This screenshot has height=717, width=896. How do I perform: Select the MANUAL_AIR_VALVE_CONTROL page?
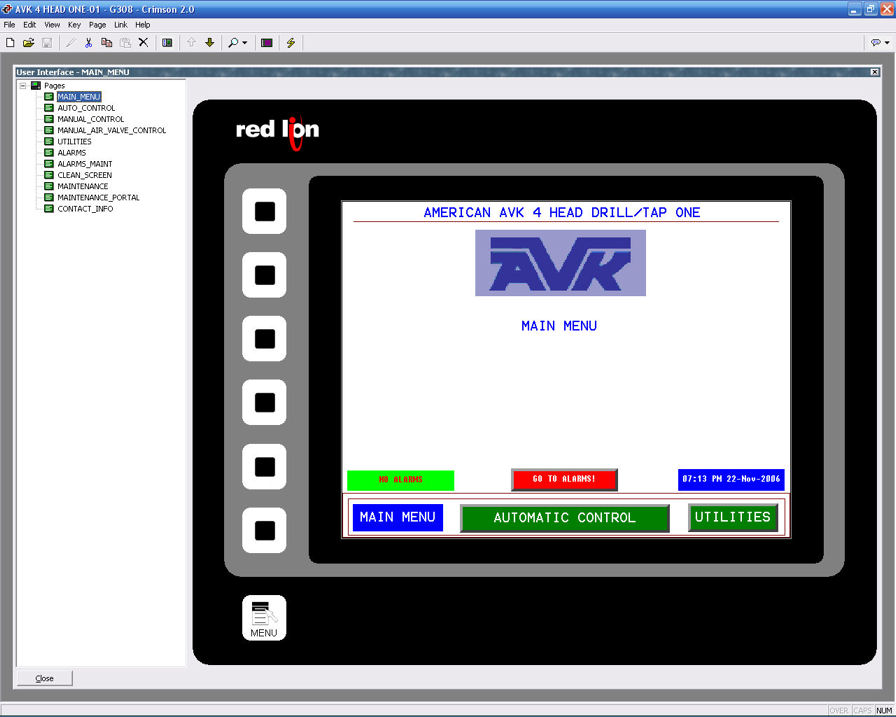(112, 130)
